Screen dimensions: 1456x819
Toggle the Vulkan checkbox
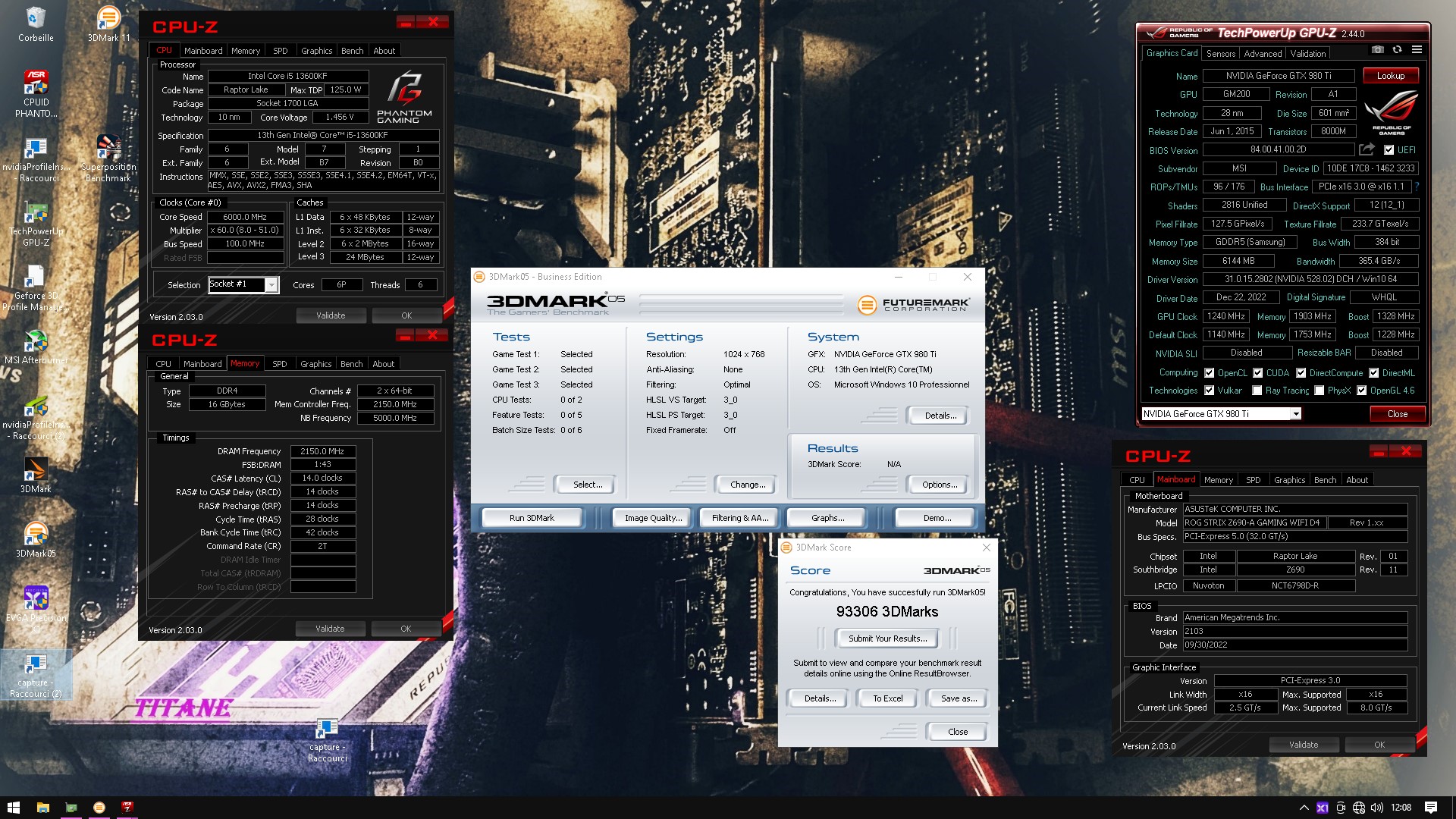coord(1209,391)
